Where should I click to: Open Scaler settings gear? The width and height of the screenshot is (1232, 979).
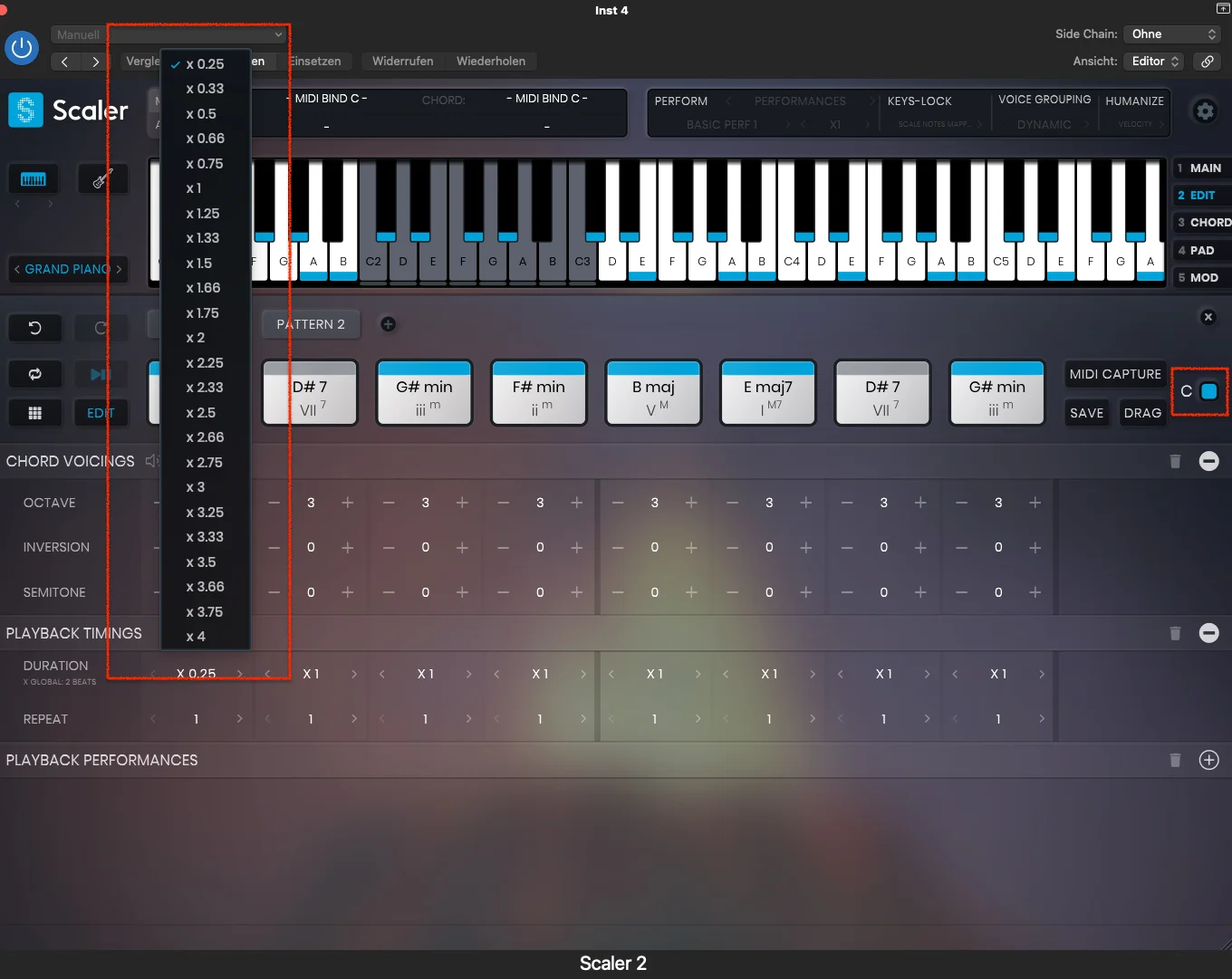[1205, 111]
